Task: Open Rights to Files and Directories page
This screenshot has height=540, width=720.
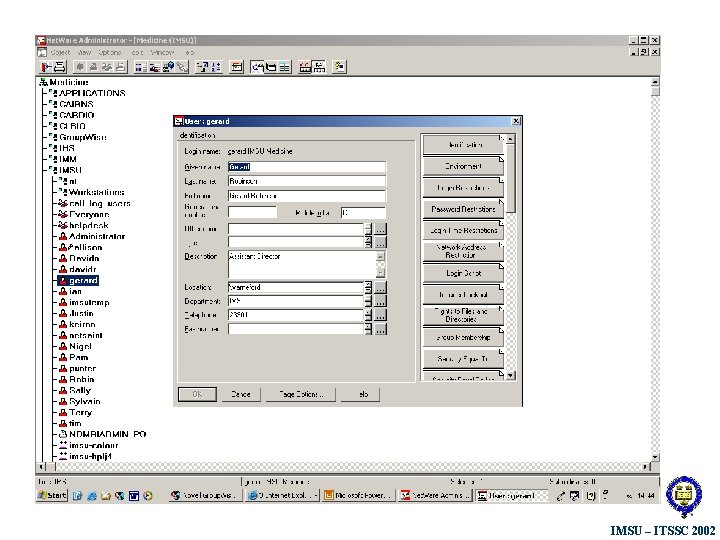Action: (x=463, y=315)
